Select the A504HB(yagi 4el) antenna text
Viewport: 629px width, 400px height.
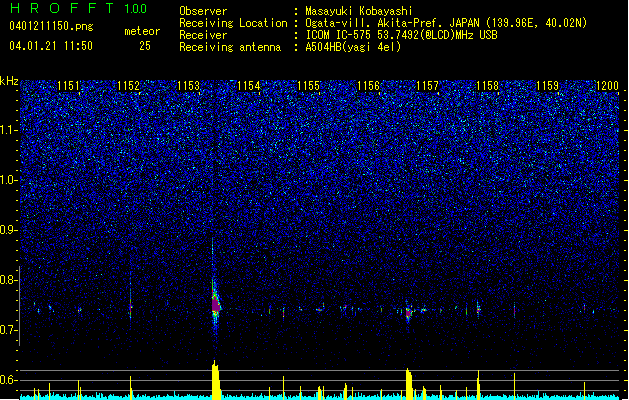coord(353,47)
